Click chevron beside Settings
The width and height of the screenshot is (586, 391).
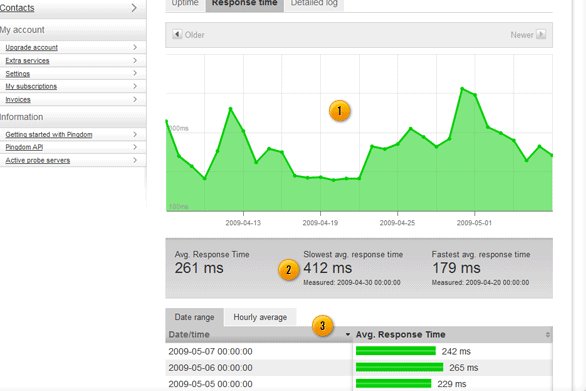[x=135, y=73]
